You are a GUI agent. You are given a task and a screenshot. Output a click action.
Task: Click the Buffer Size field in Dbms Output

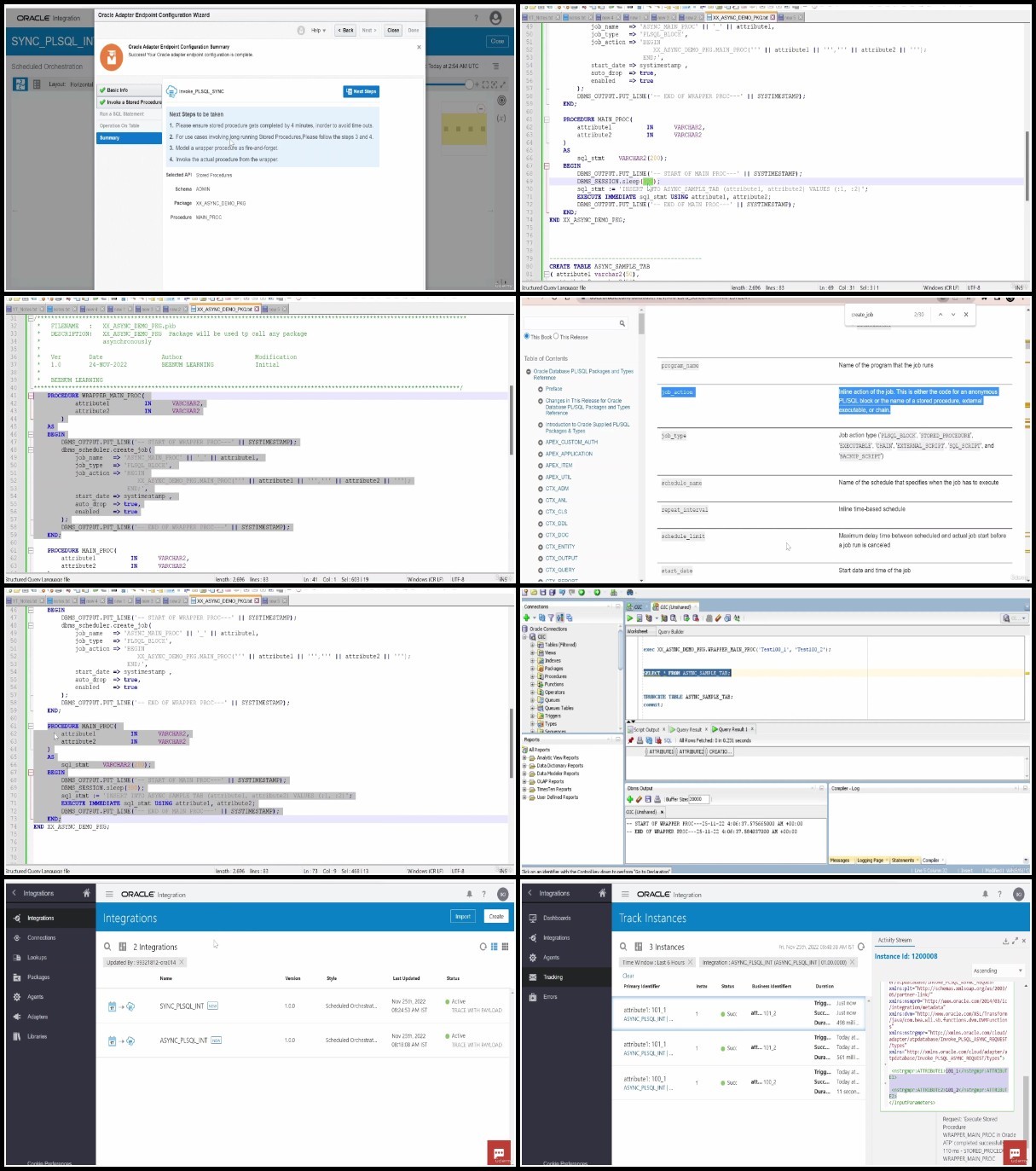(x=697, y=799)
